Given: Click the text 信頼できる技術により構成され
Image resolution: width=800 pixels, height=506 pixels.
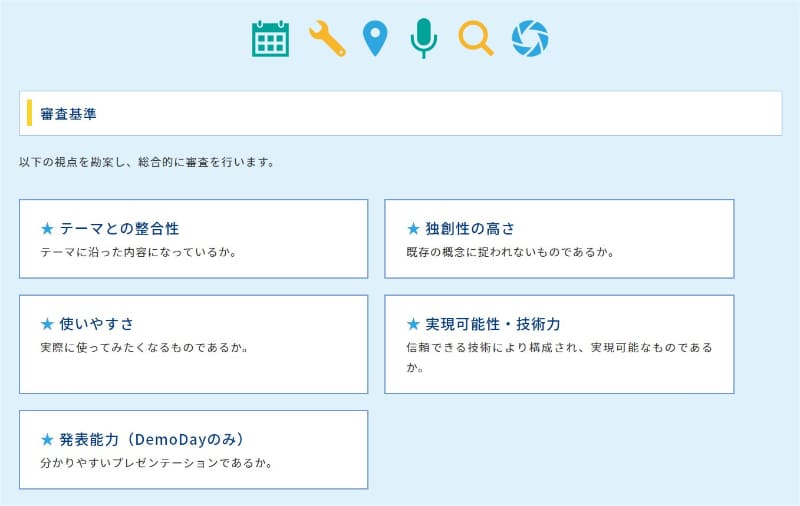Looking at the screenshot, I should [493, 347].
